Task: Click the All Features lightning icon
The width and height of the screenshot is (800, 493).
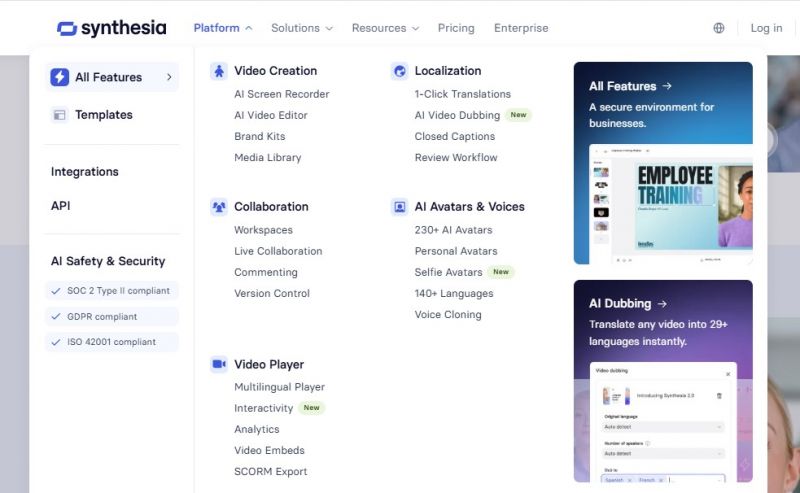Action: [x=60, y=77]
